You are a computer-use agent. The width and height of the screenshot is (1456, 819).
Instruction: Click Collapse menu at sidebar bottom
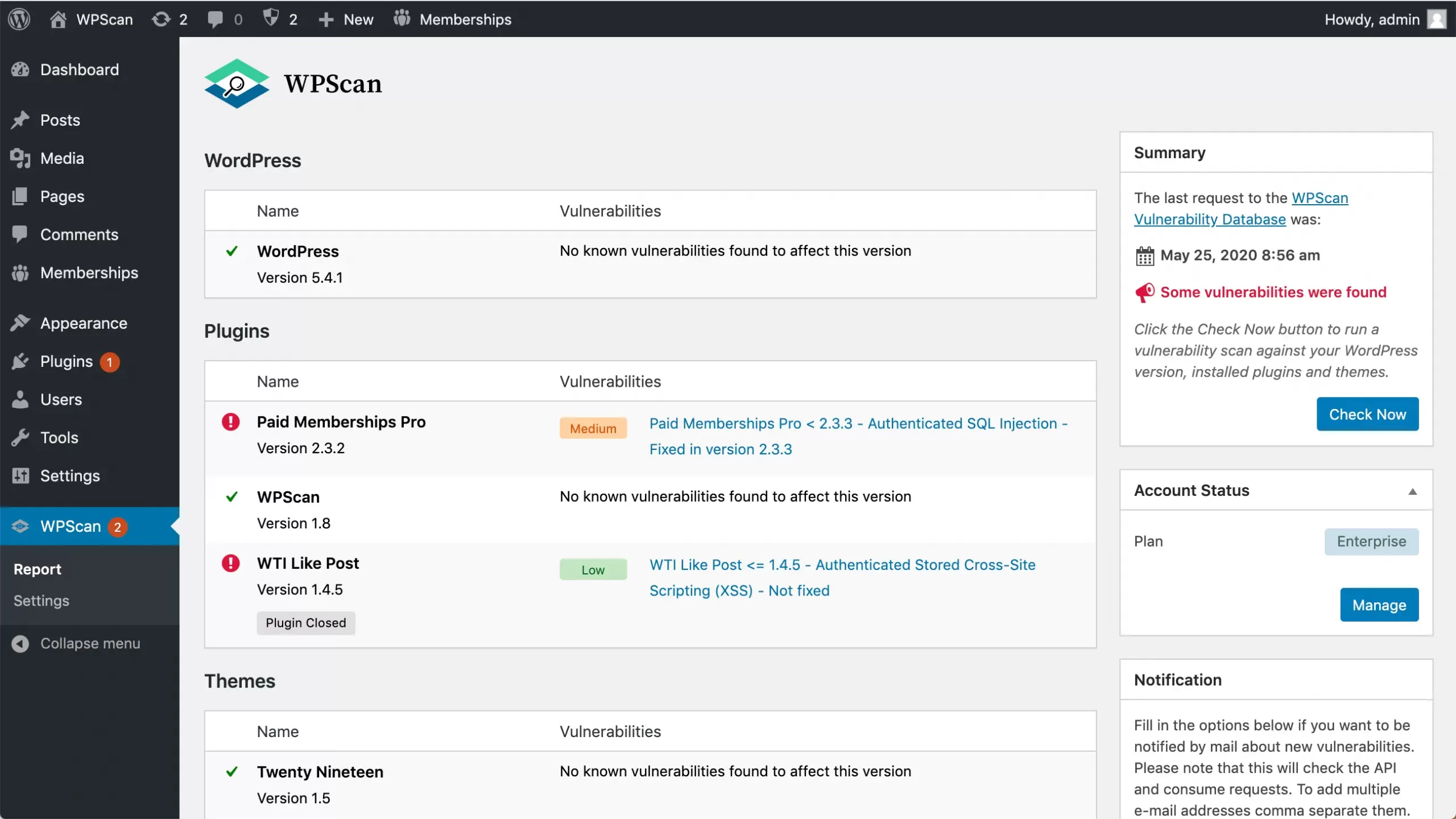pyautogui.click(x=89, y=643)
